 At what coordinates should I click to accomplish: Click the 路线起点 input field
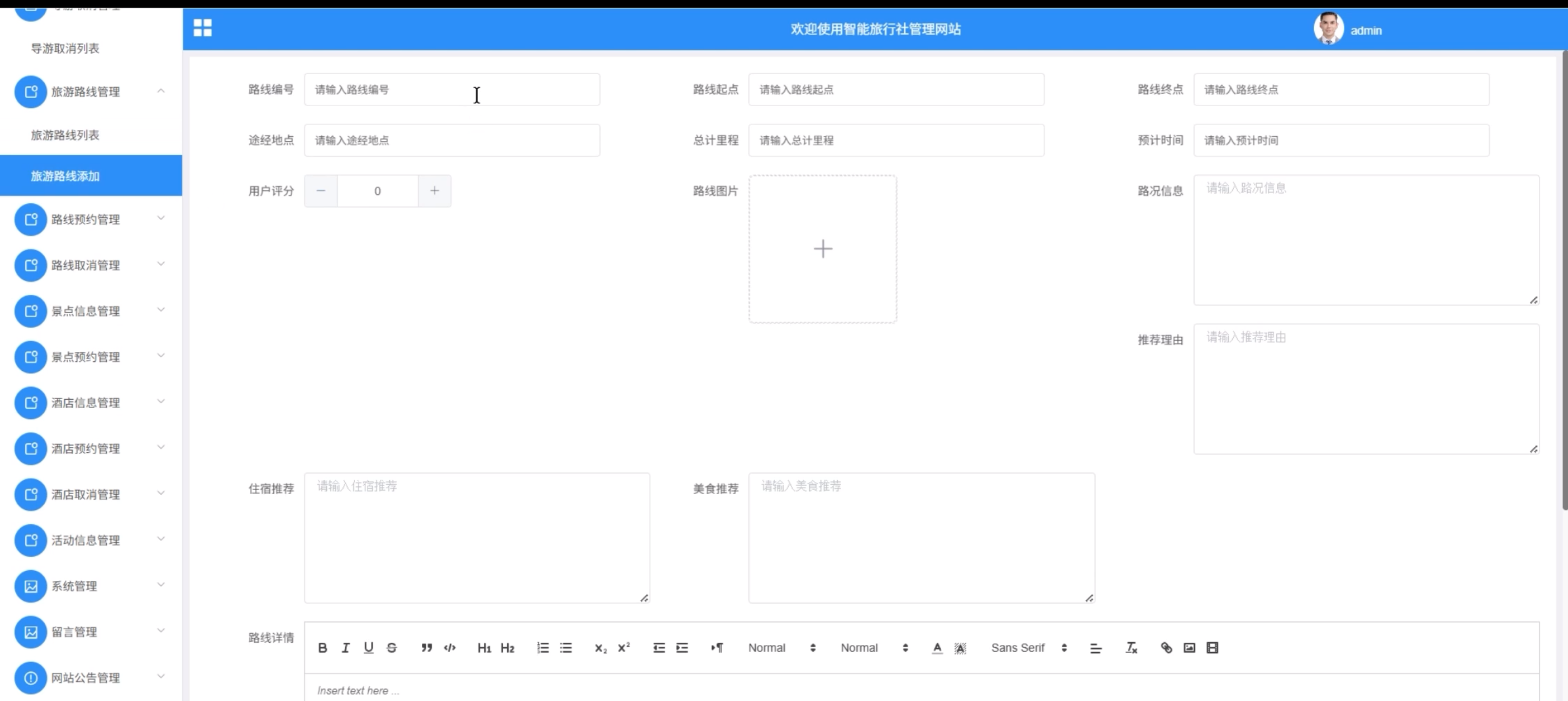(x=896, y=89)
